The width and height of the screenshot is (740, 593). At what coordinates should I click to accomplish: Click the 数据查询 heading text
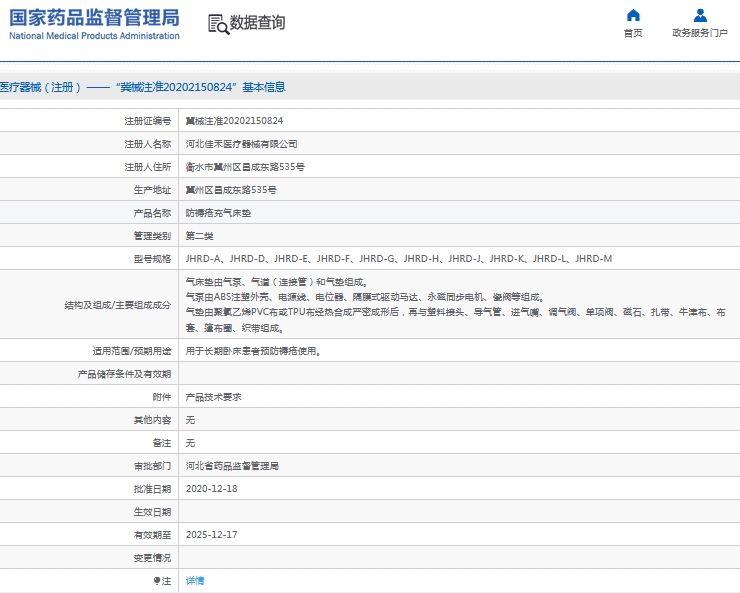pyautogui.click(x=257, y=22)
